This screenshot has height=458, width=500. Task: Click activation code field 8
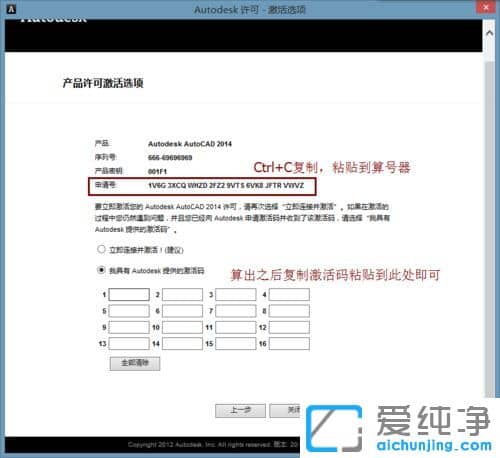(289, 311)
